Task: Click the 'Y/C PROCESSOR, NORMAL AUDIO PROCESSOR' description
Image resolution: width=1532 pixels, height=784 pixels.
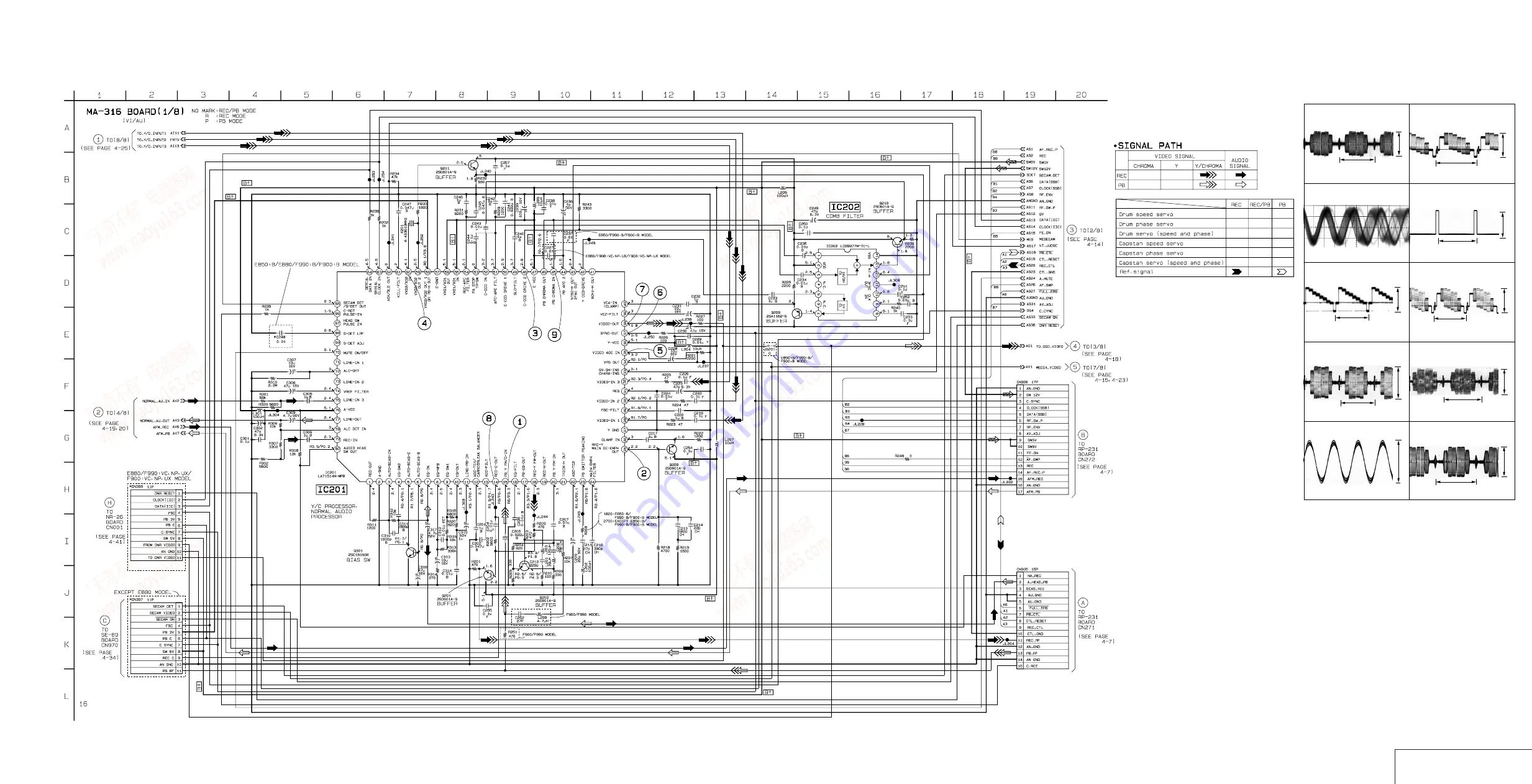Action: pos(334,511)
